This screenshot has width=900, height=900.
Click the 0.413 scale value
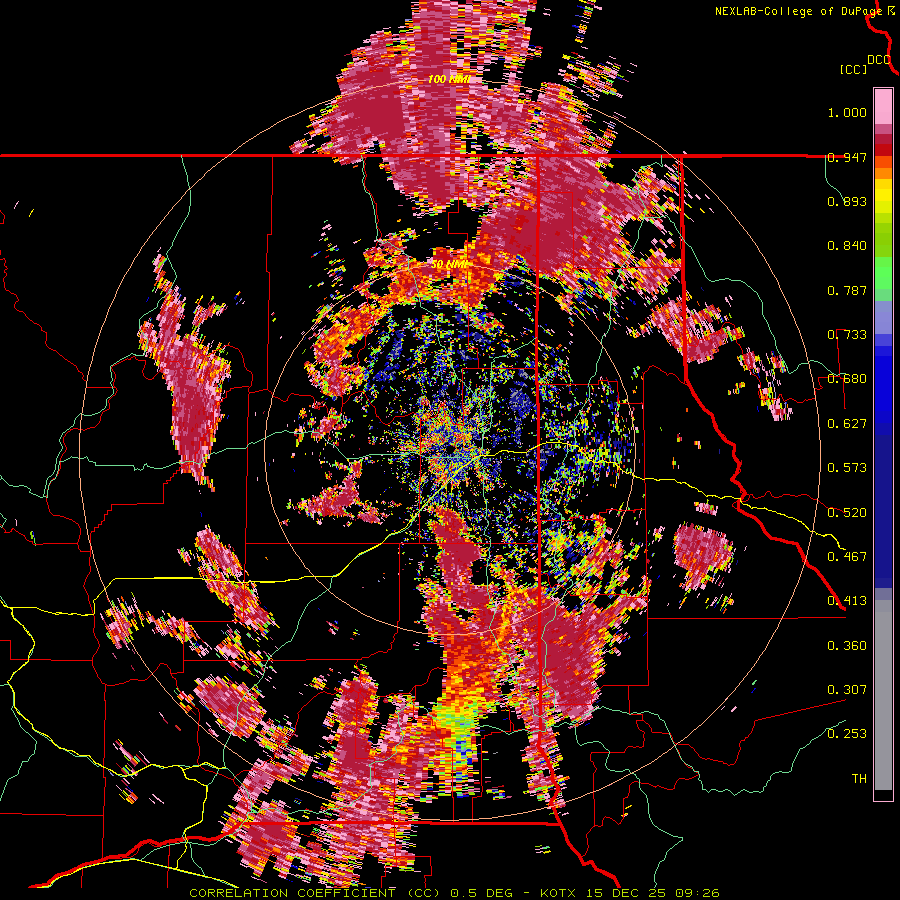(x=847, y=601)
